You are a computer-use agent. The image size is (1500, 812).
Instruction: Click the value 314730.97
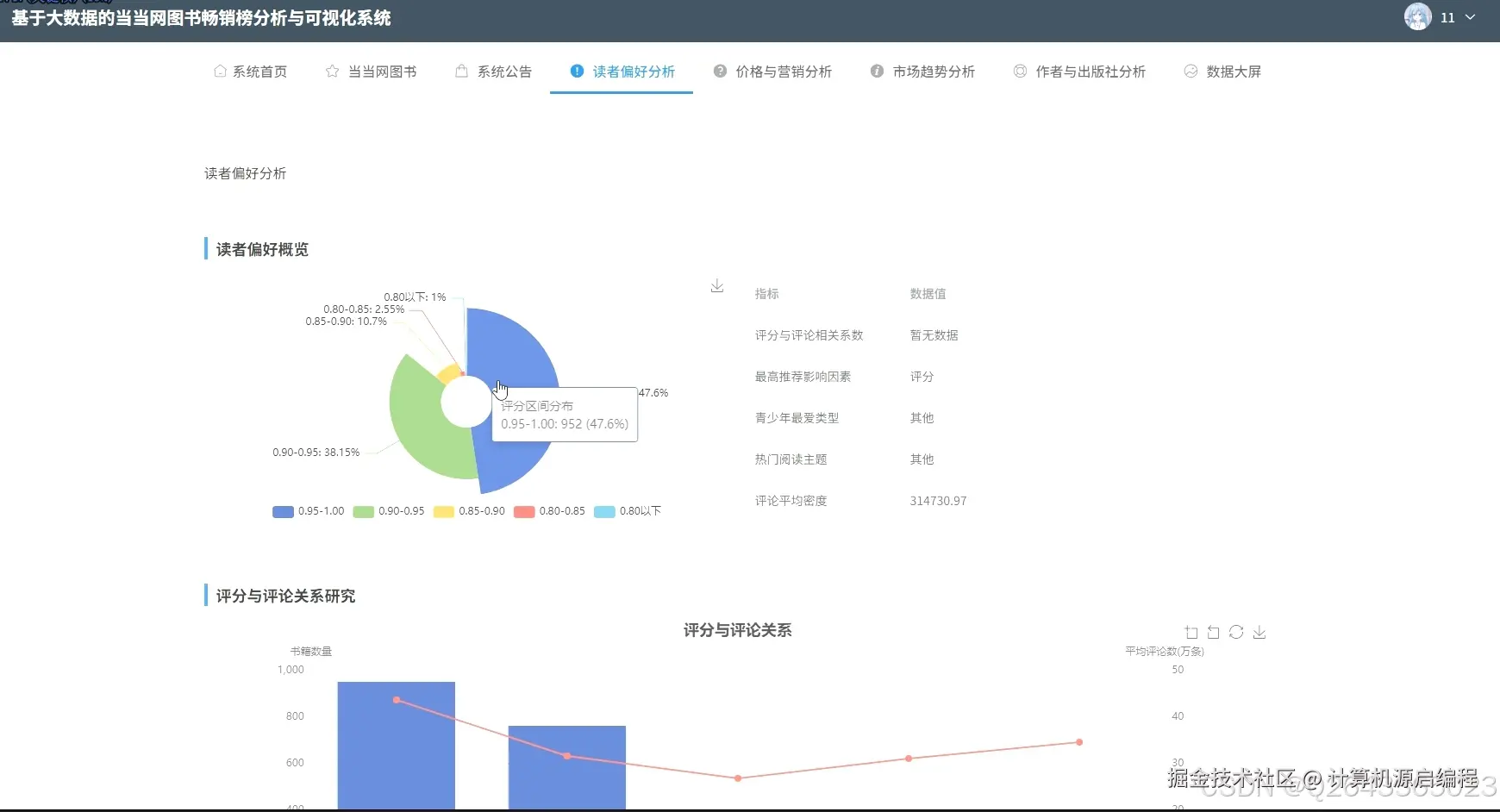pos(938,501)
